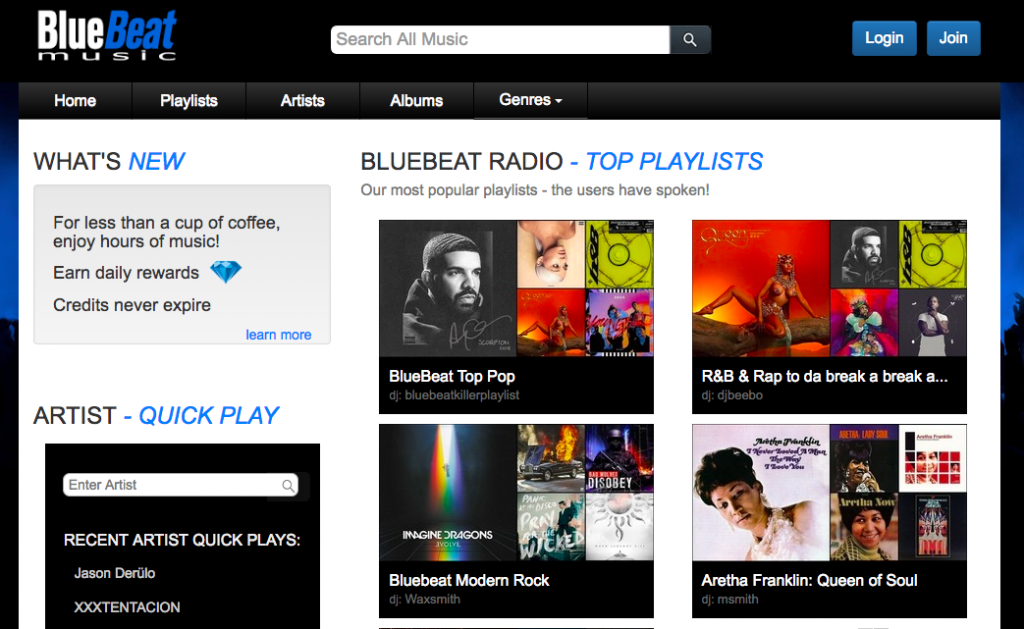Click 'Credits never expire' text
The width and height of the screenshot is (1024, 629).
click(x=132, y=305)
